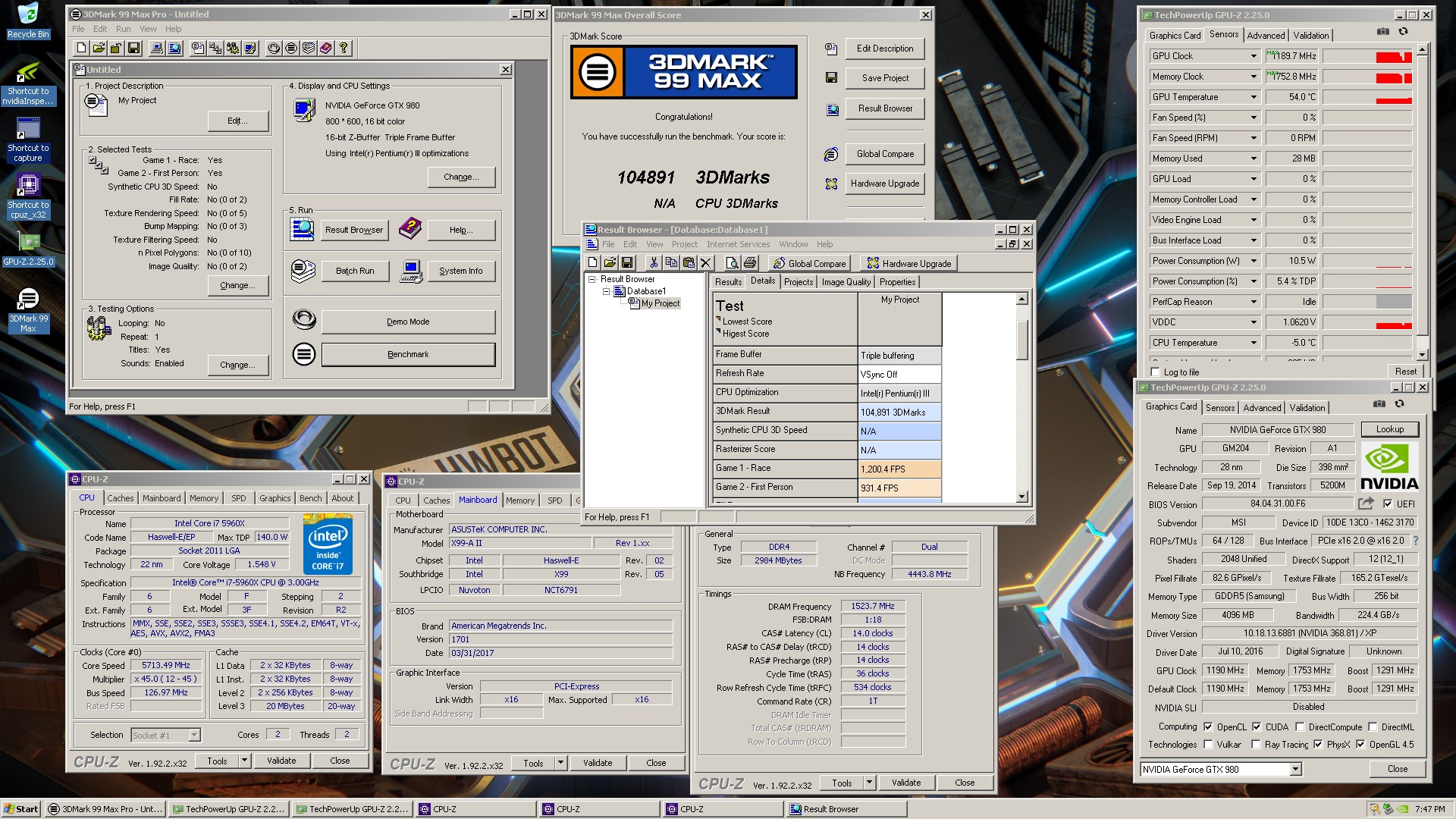
Task: Toggle the UEFI checkbox in GPU-Z
Action: (1388, 504)
